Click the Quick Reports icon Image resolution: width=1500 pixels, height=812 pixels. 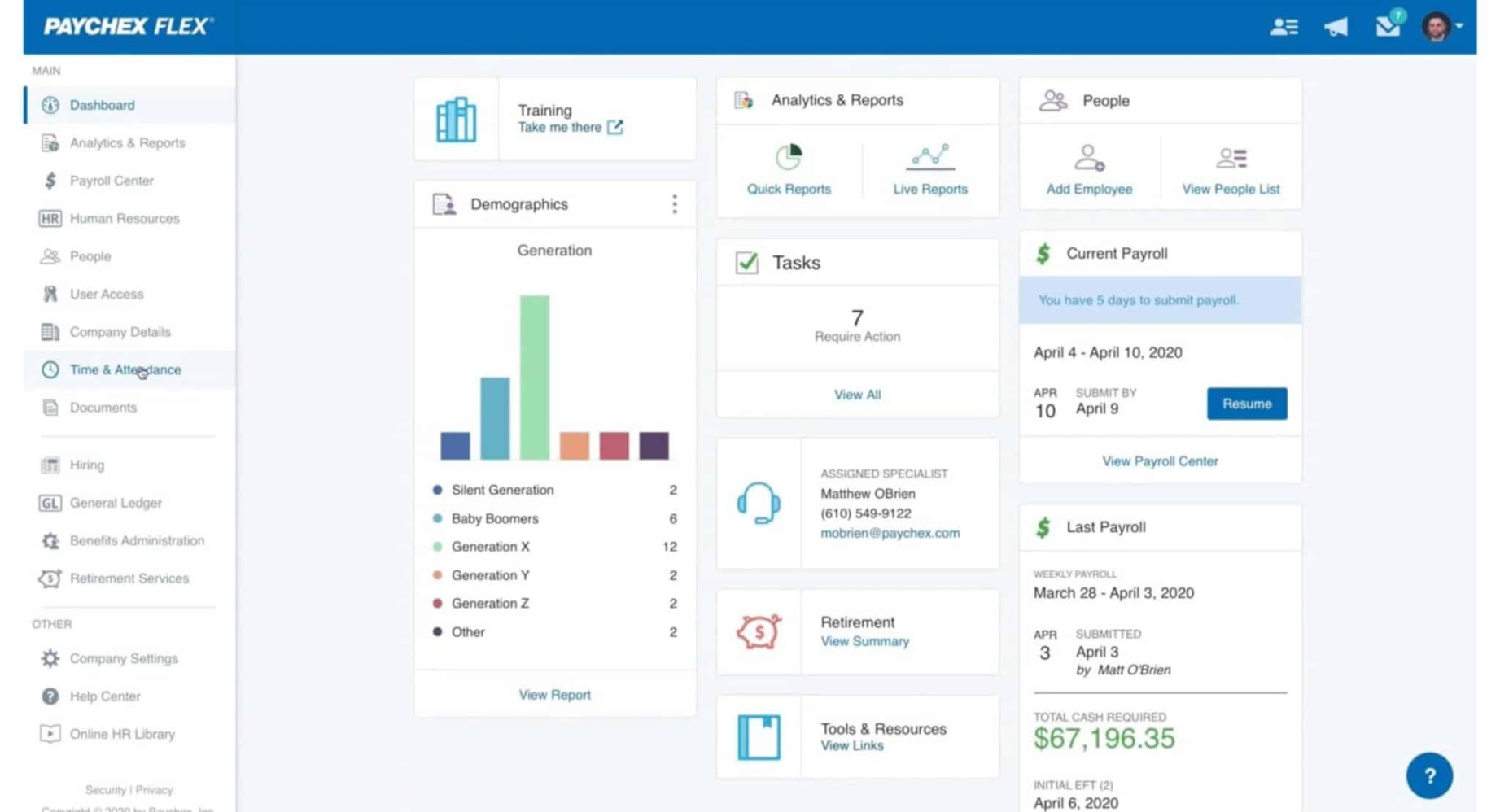[x=788, y=156]
